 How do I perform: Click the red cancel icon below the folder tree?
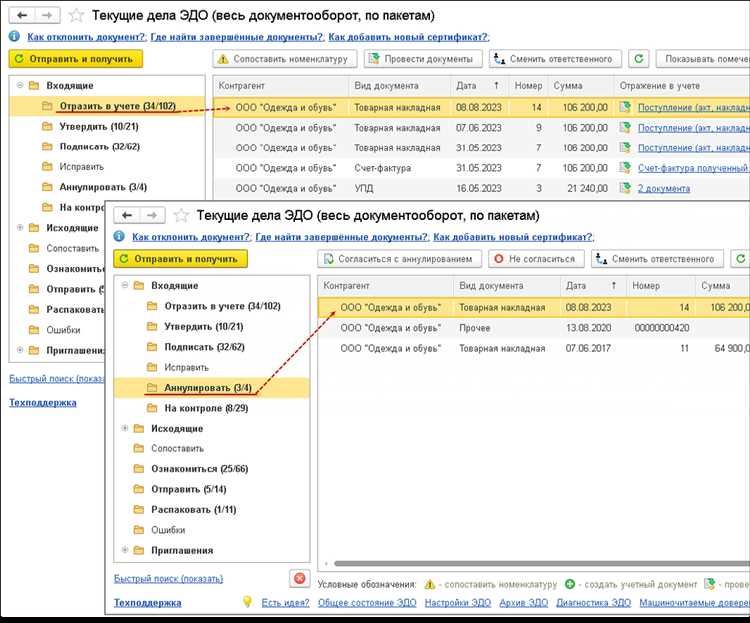[x=298, y=579]
